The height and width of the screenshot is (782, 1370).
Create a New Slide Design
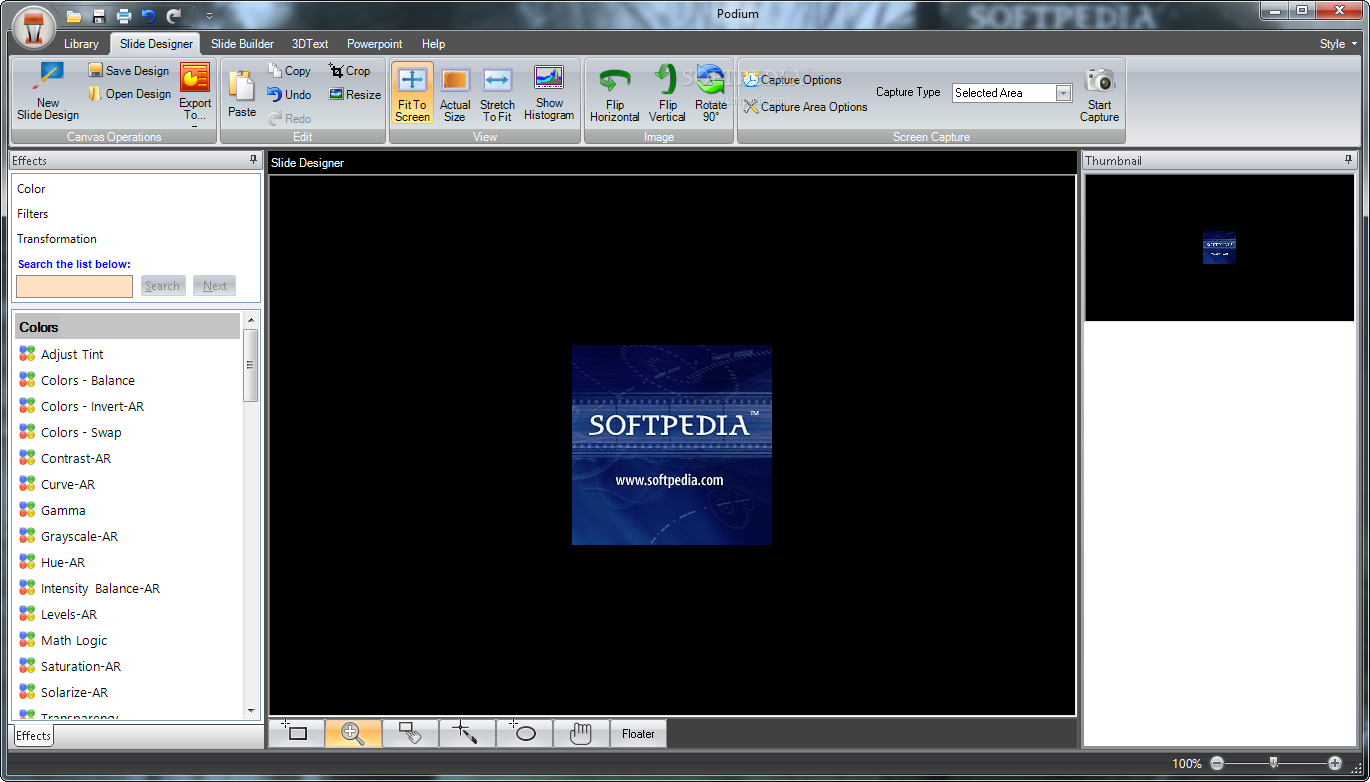pos(48,92)
